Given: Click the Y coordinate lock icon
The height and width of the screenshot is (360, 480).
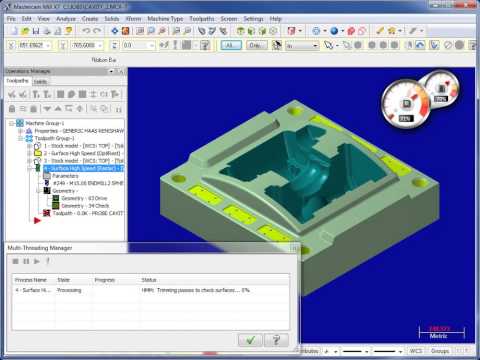Looking at the screenshot, I should [x=63, y=45].
